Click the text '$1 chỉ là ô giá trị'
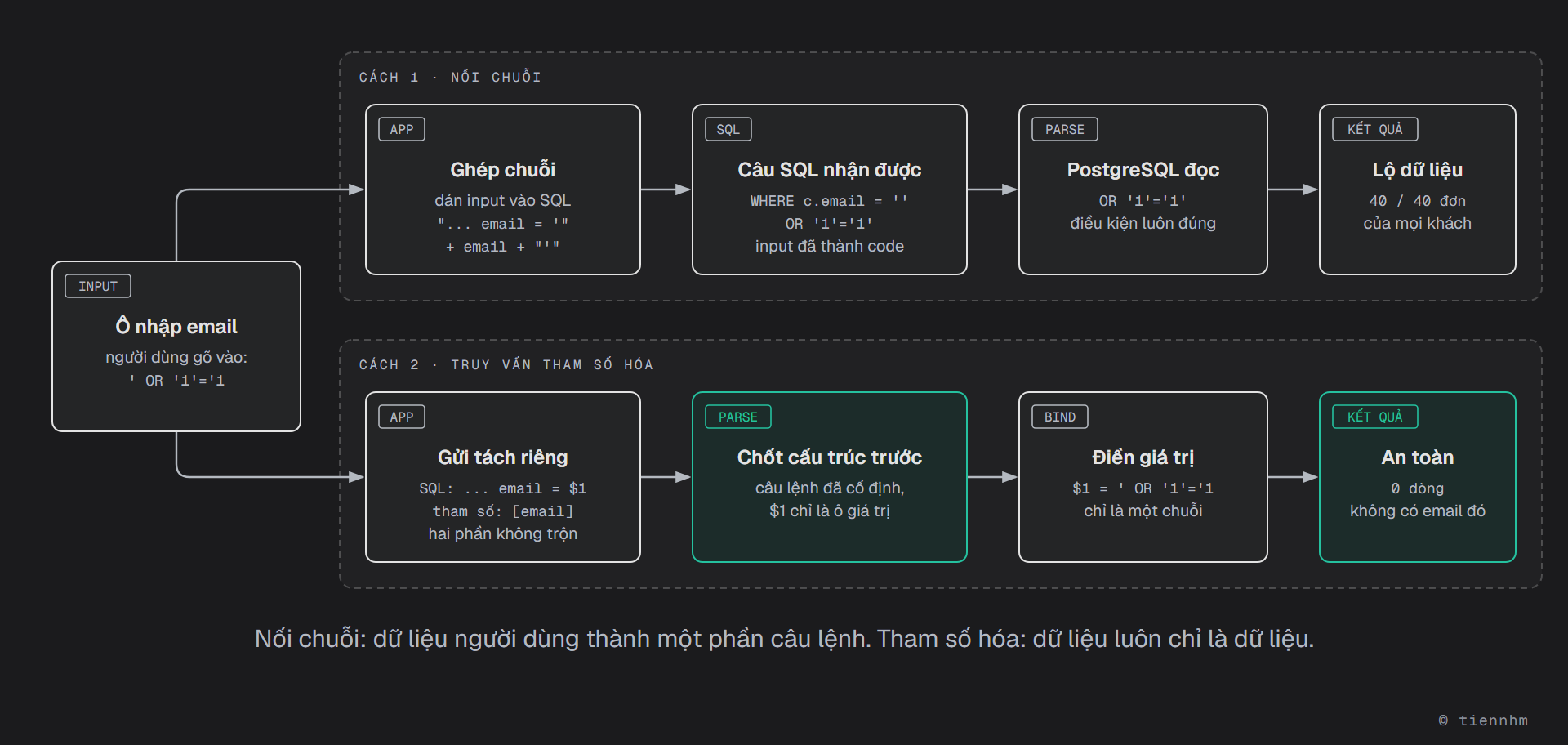 (830, 511)
